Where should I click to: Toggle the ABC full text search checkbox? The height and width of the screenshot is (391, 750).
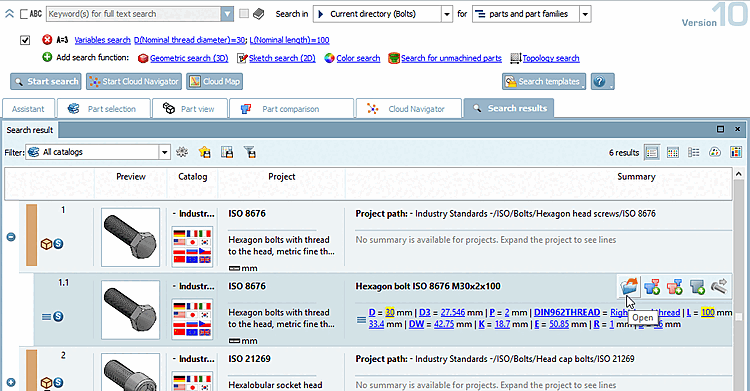pyautogui.click(x=24, y=14)
